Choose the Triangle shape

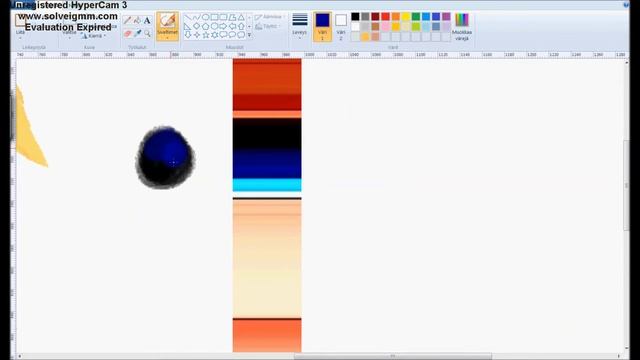(242, 17)
